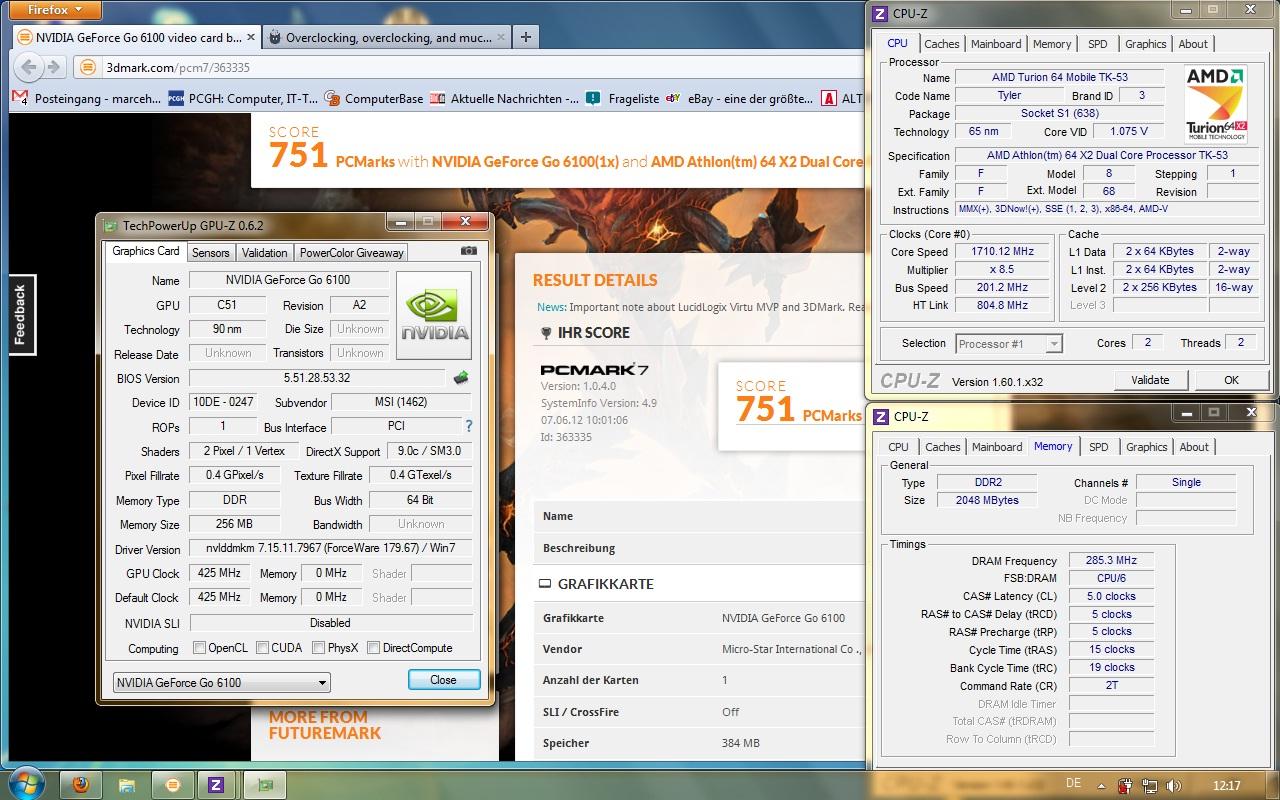
Task: Click the GPU-Z taskbar icon
Action: [x=263, y=784]
